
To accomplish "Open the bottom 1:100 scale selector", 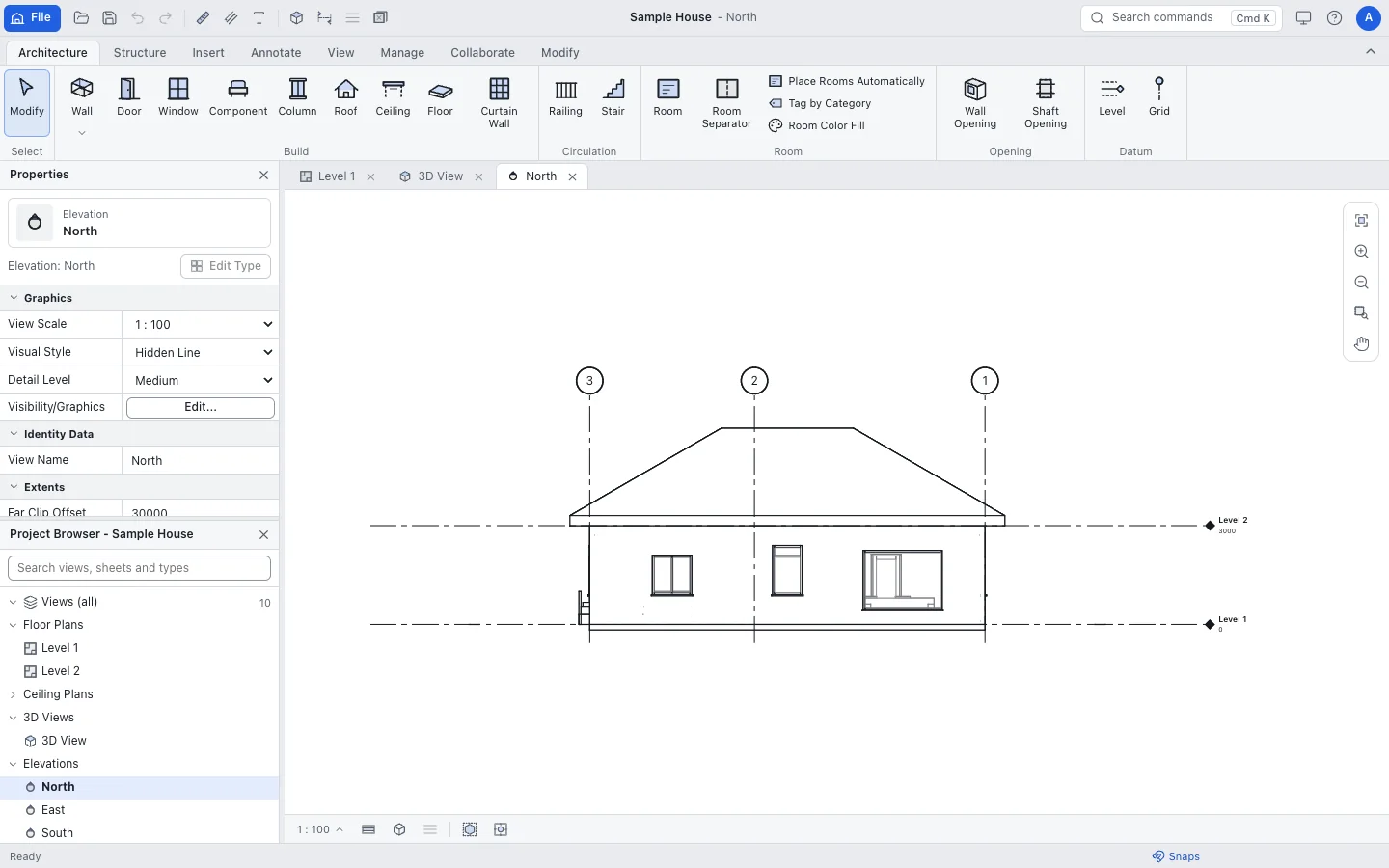I will coord(320,829).
